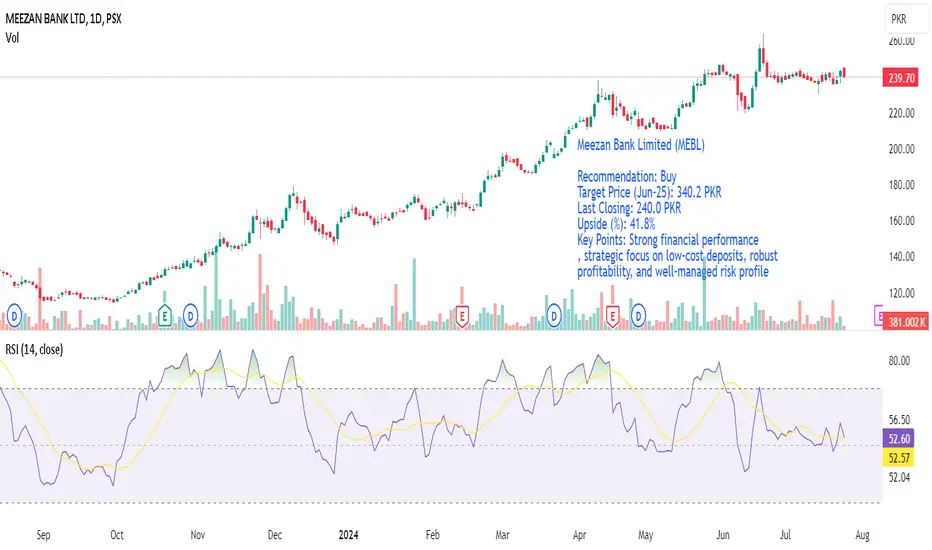Image resolution: width=932 pixels, height=550 pixels.
Task: Click the Aug label on time axis
Action: coord(862,535)
